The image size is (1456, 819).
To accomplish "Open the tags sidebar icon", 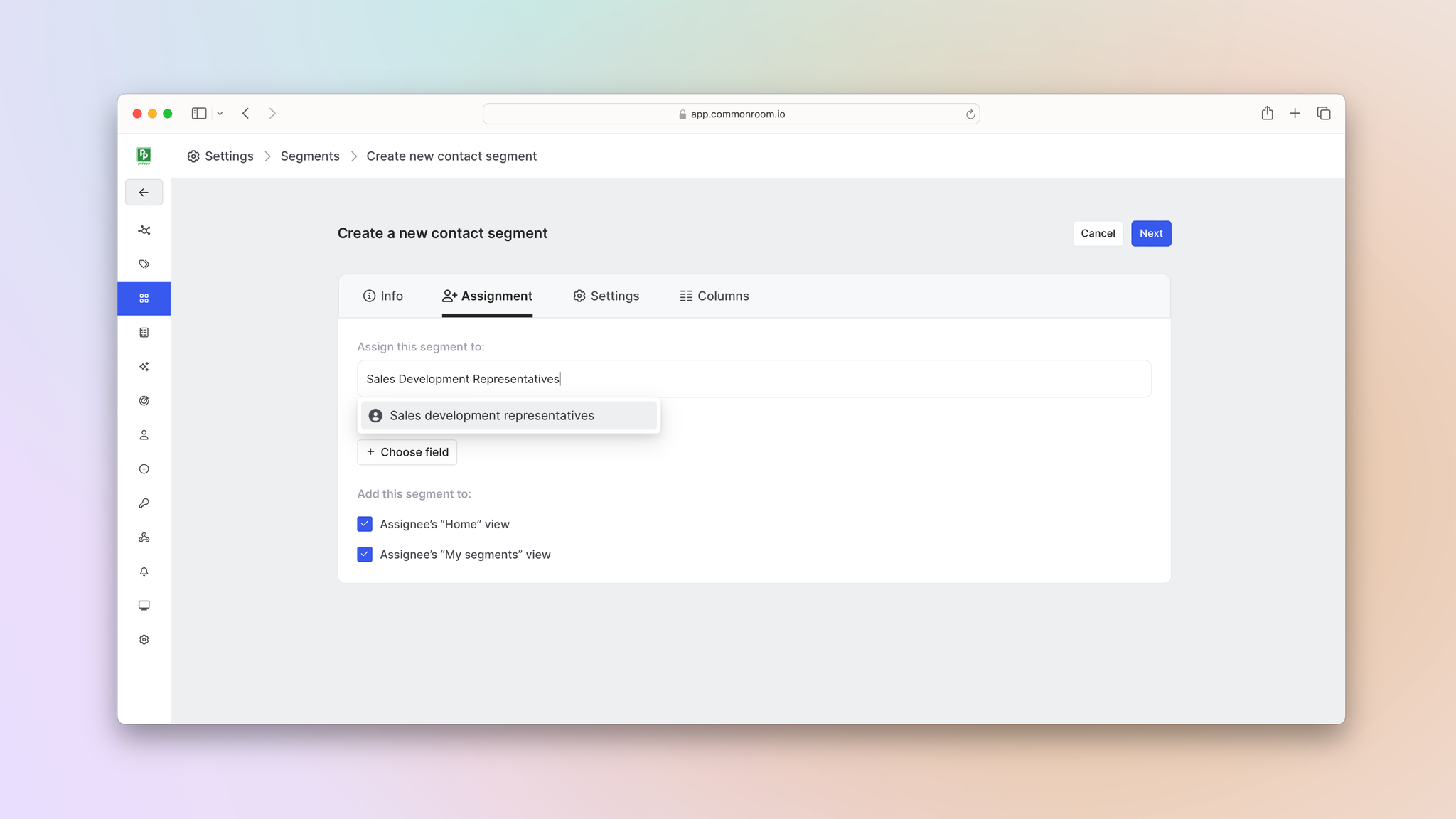I will coord(144,264).
